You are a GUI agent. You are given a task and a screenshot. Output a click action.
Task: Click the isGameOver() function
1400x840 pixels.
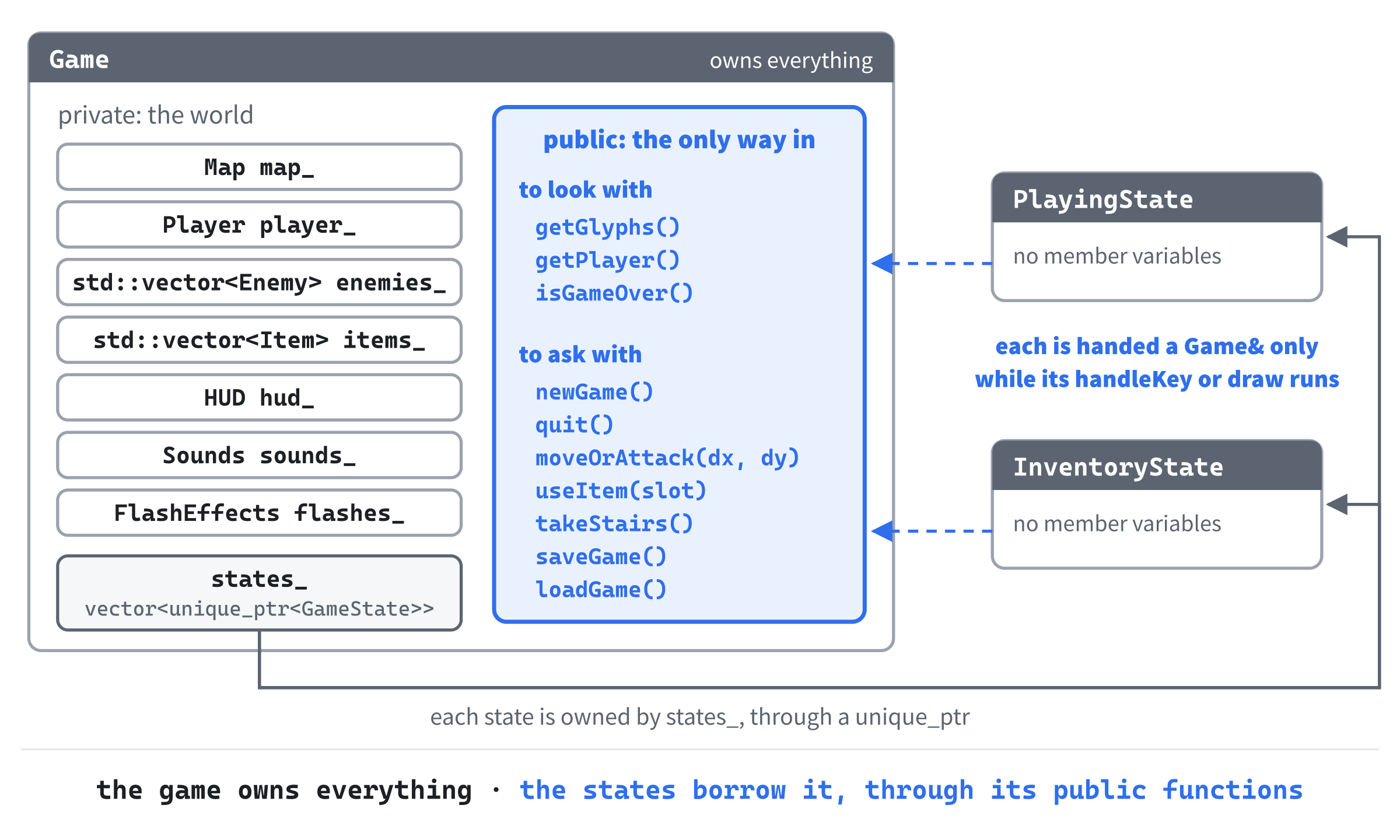click(614, 293)
